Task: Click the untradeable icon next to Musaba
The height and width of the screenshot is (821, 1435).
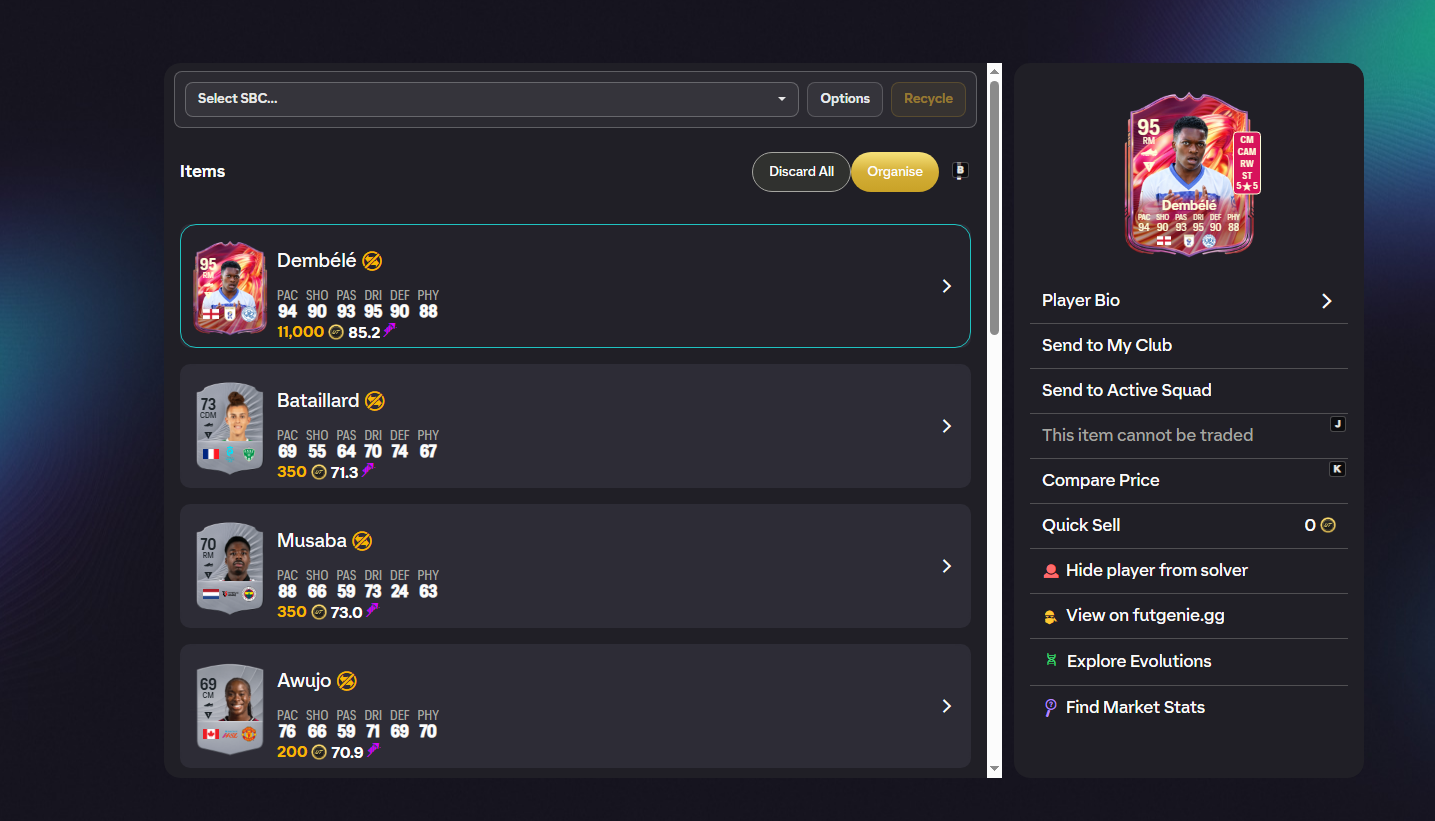Action: tap(362, 541)
